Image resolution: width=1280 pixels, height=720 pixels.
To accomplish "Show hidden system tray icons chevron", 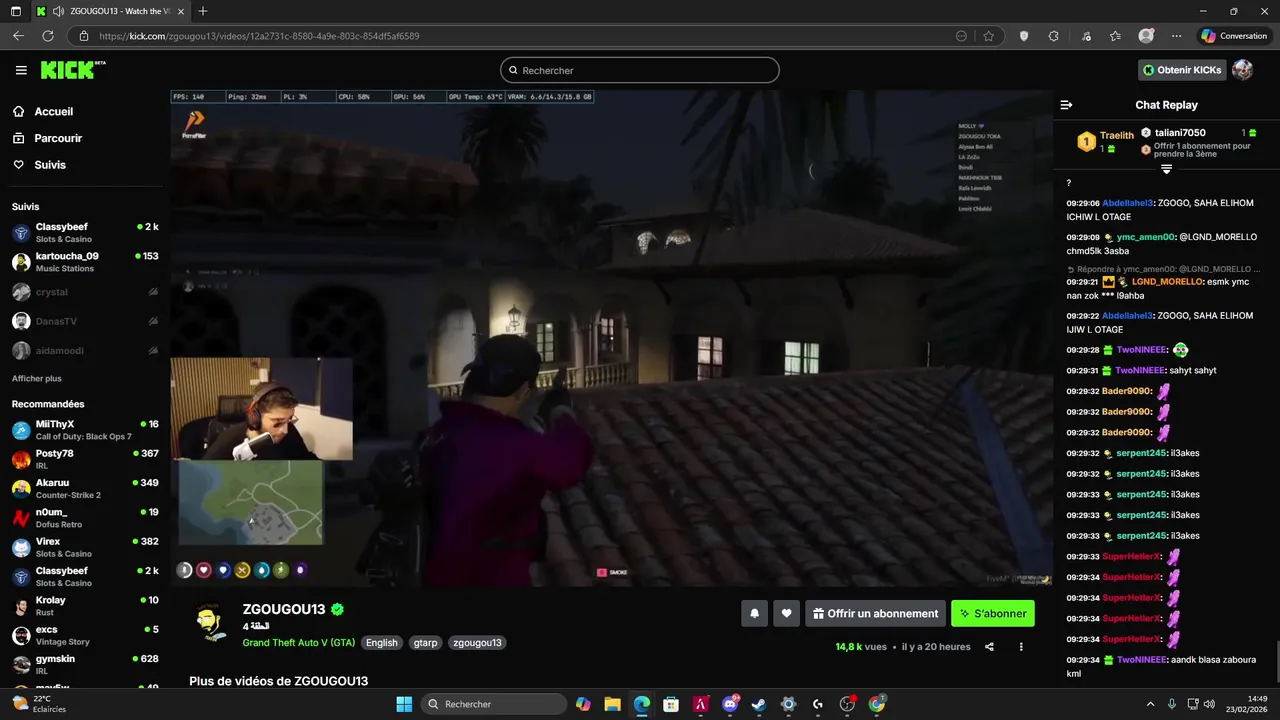I will (x=1150, y=704).
